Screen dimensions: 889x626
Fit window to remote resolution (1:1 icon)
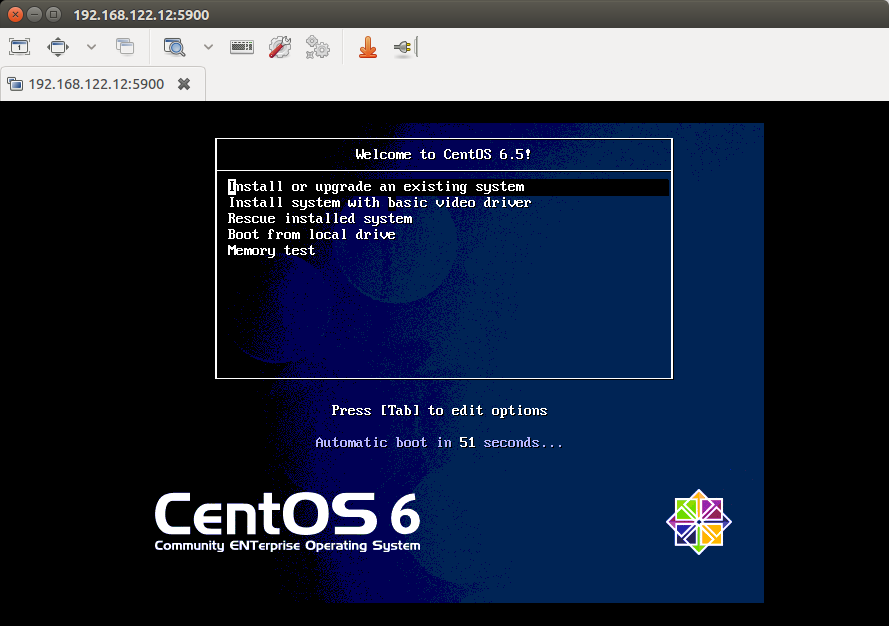coord(20,47)
